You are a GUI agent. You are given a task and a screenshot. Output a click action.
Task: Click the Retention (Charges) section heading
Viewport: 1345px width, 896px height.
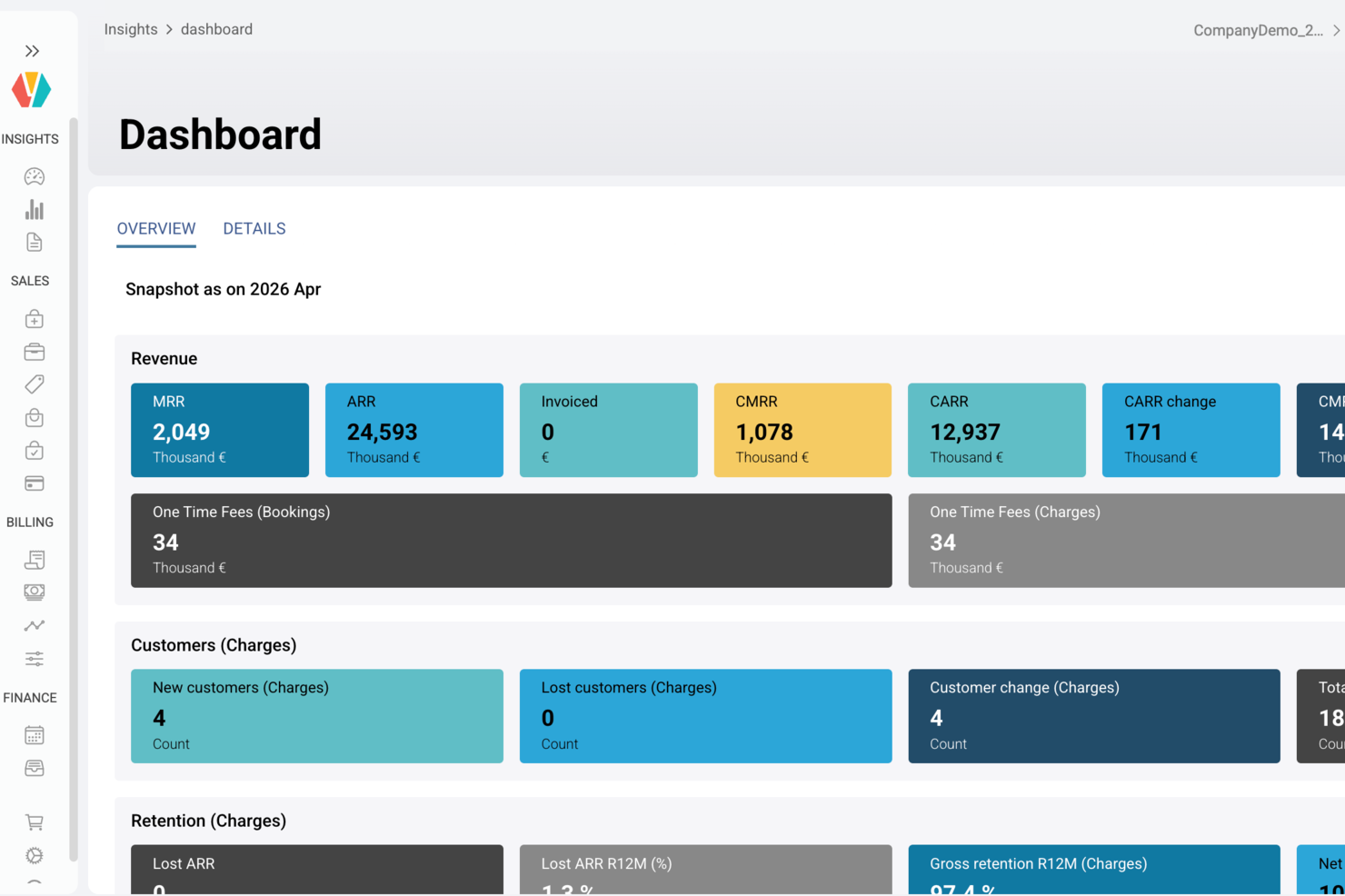coord(209,821)
